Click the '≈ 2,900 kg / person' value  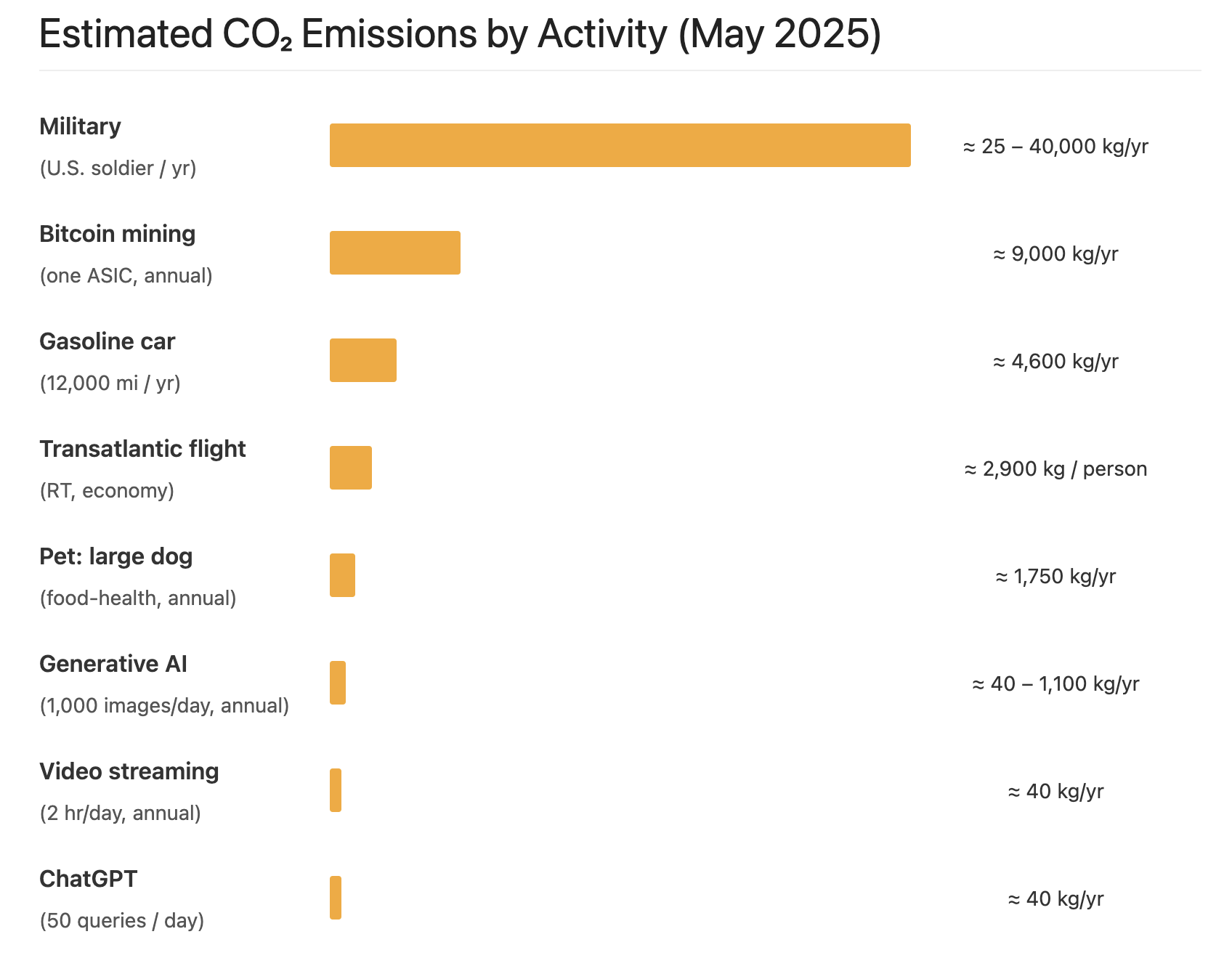pos(1055,469)
